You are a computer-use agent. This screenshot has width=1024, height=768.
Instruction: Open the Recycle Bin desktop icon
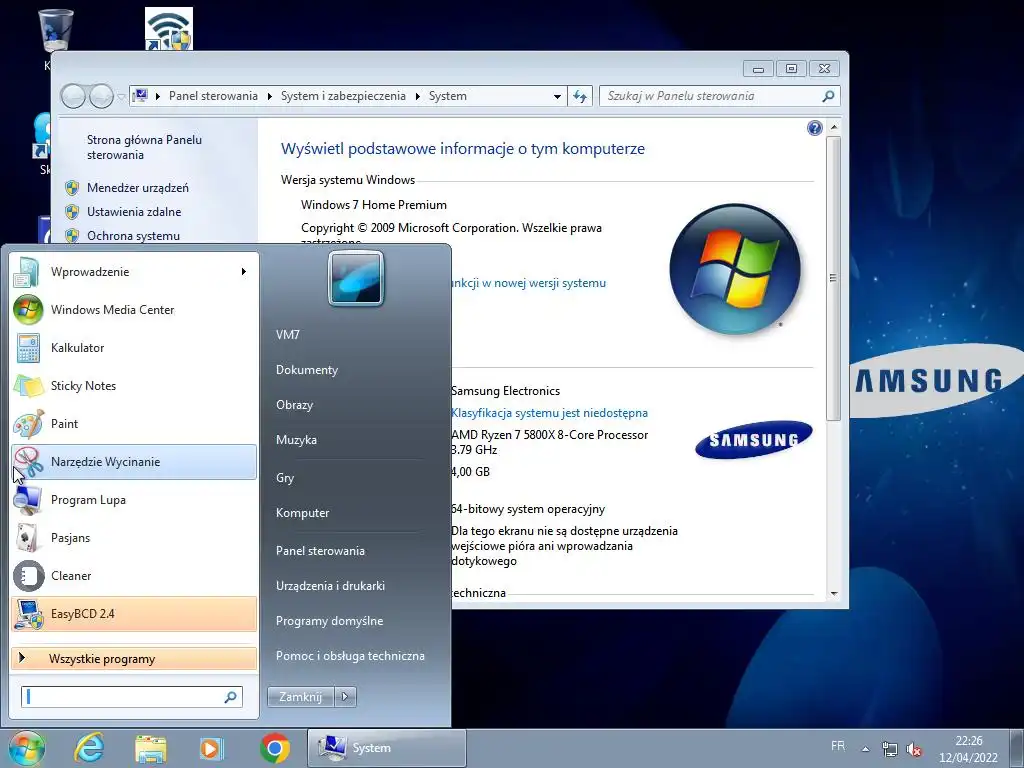[x=56, y=31]
